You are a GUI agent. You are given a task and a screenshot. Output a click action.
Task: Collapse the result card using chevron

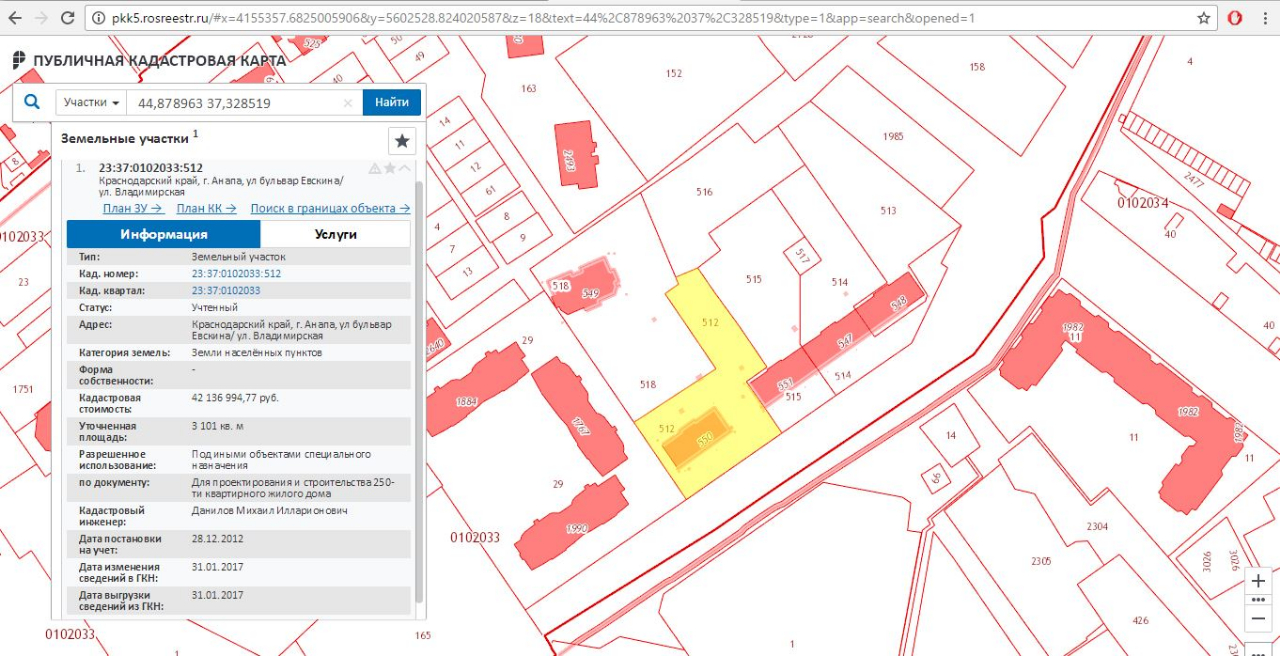[x=405, y=168]
